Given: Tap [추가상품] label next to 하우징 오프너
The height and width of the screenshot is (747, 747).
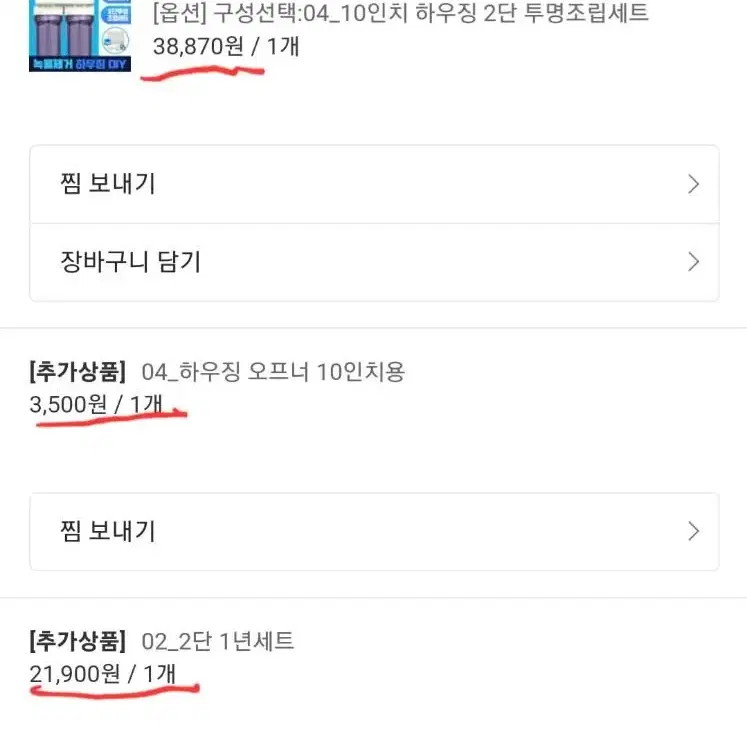Looking at the screenshot, I should [78, 372].
